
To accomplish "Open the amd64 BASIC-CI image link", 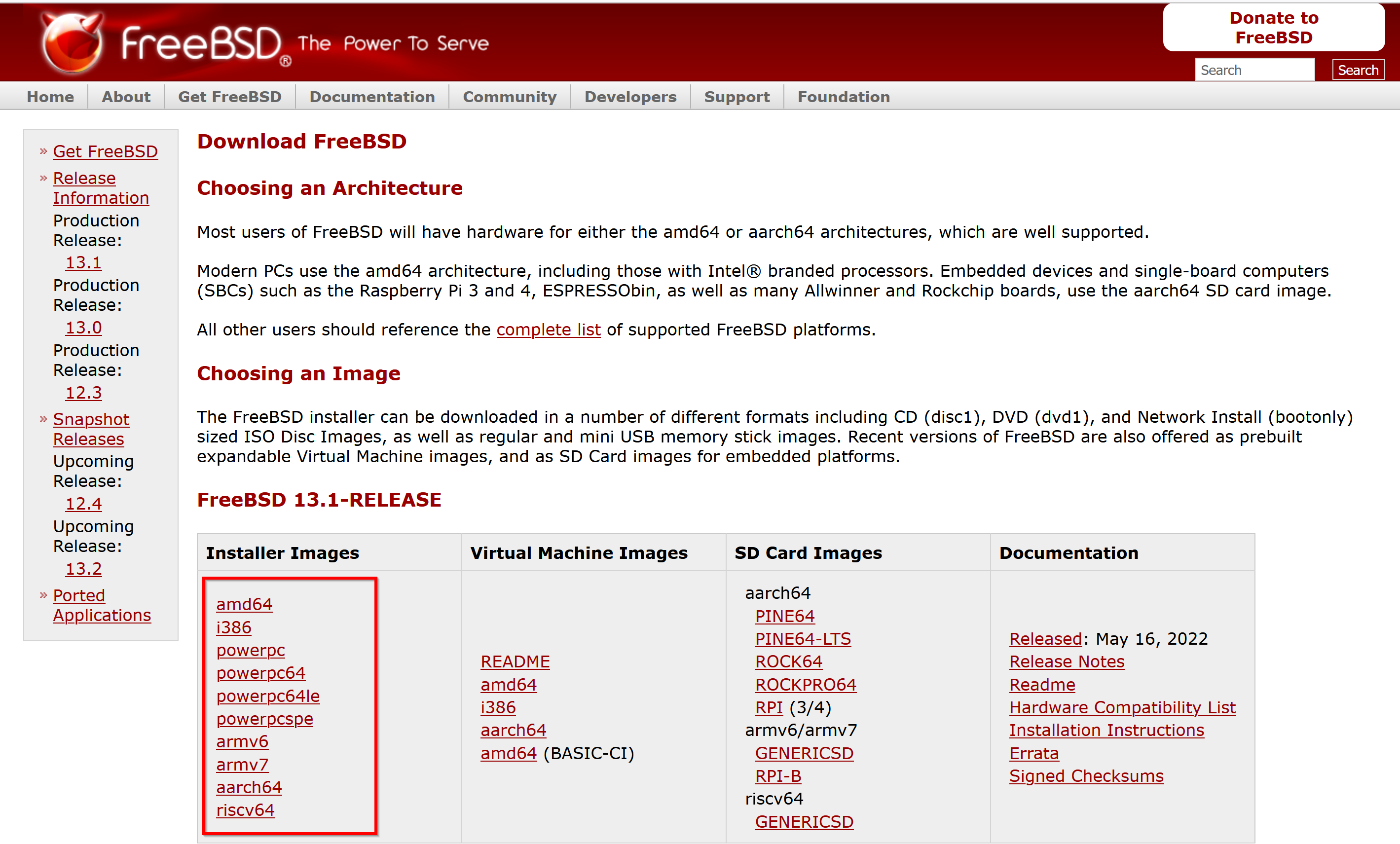I will pyautogui.click(x=509, y=753).
